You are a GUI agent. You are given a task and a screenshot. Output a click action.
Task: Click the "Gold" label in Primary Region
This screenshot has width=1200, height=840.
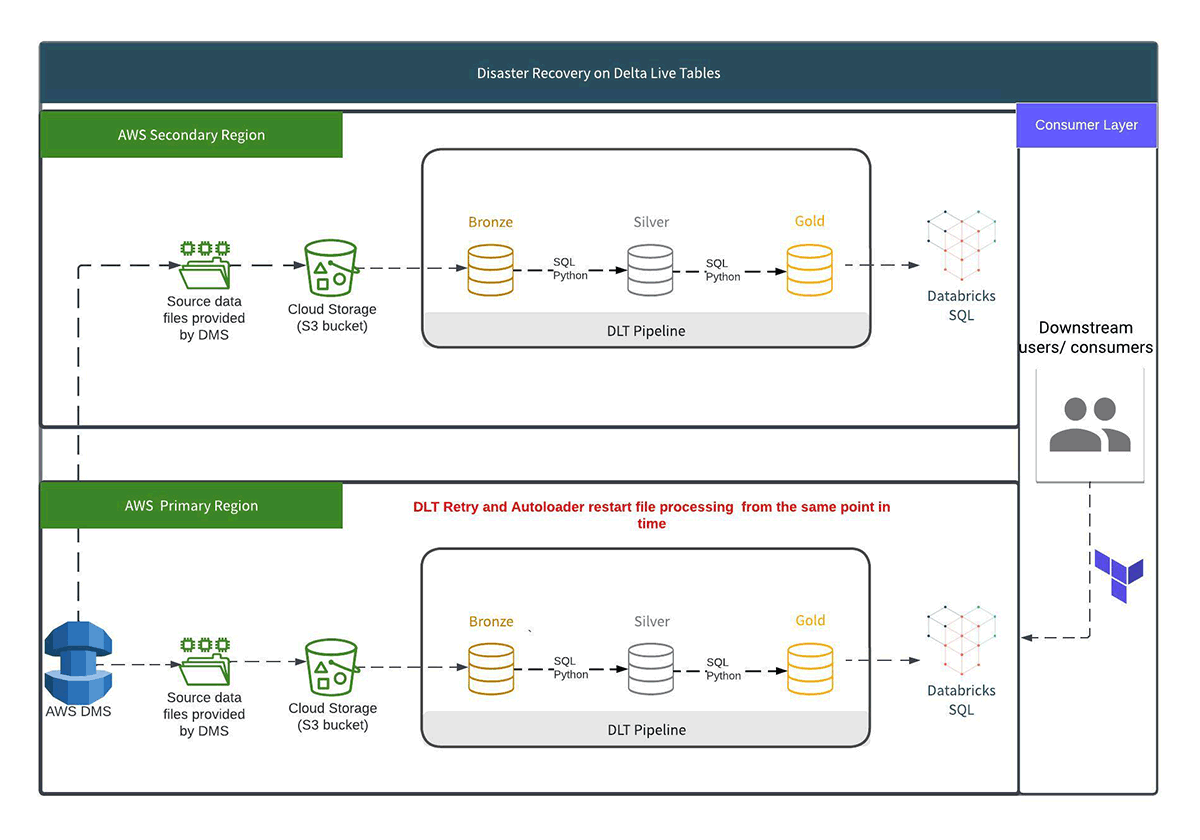click(810, 621)
